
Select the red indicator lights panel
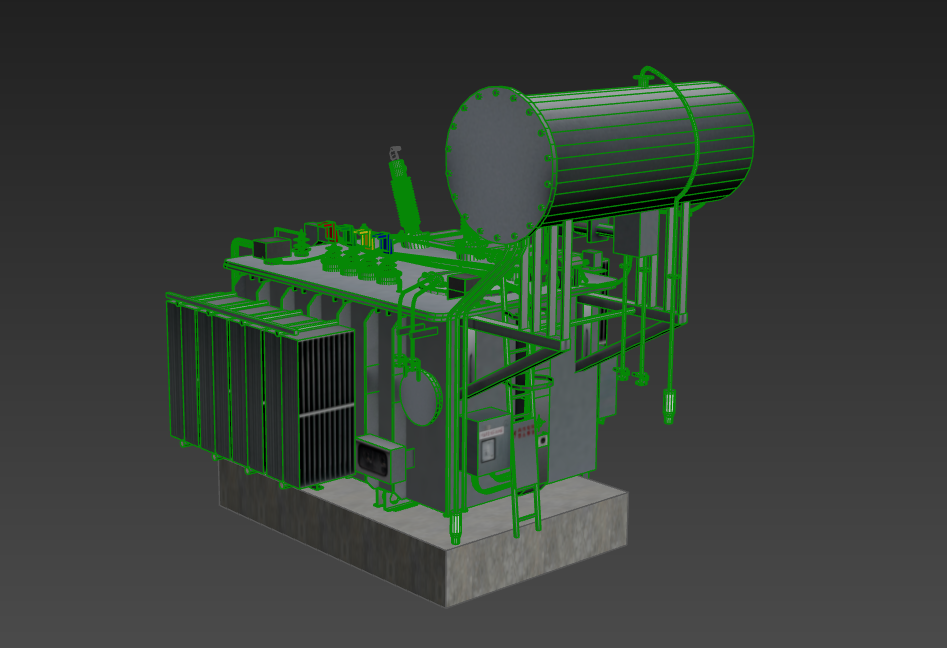click(x=524, y=432)
